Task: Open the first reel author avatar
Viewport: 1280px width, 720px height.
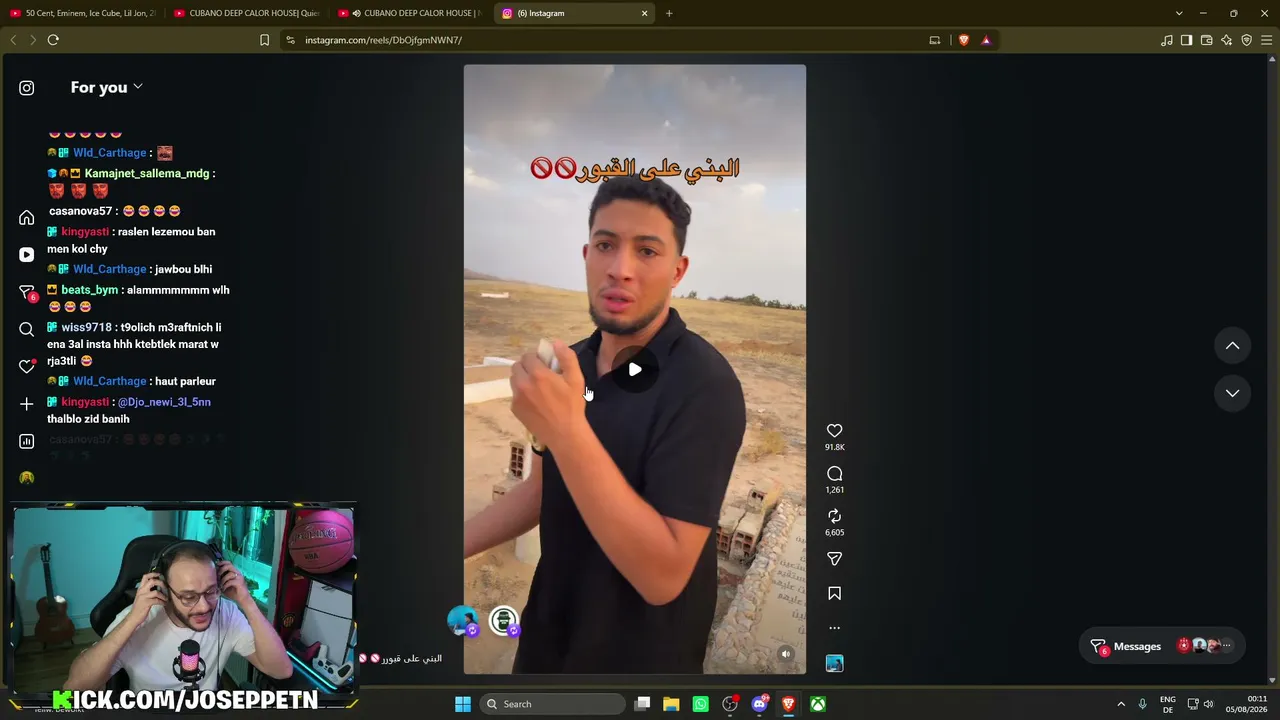Action: [x=462, y=621]
